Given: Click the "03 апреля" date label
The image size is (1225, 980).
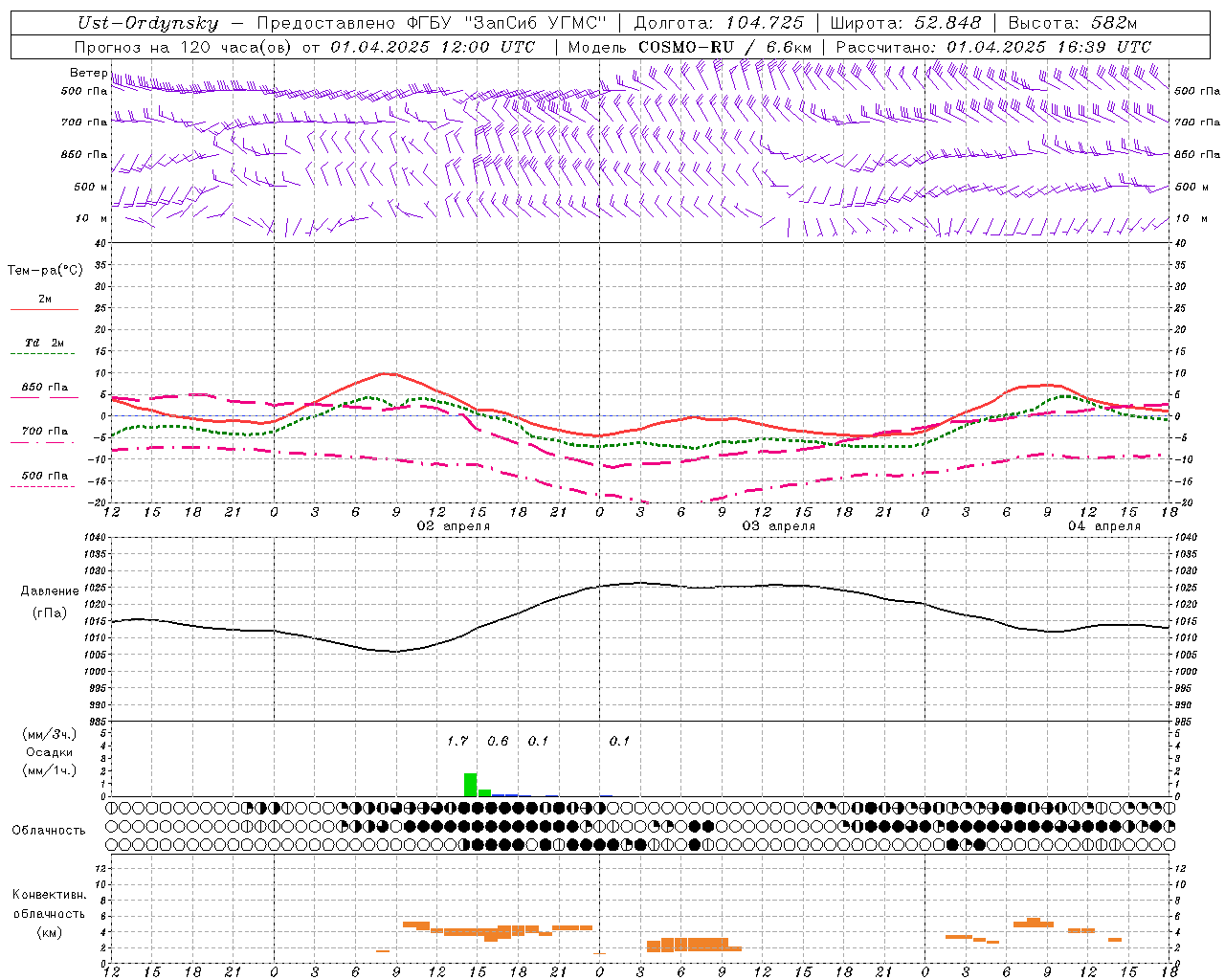Looking at the screenshot, I should pyautogui.click(x=779, y=526).
